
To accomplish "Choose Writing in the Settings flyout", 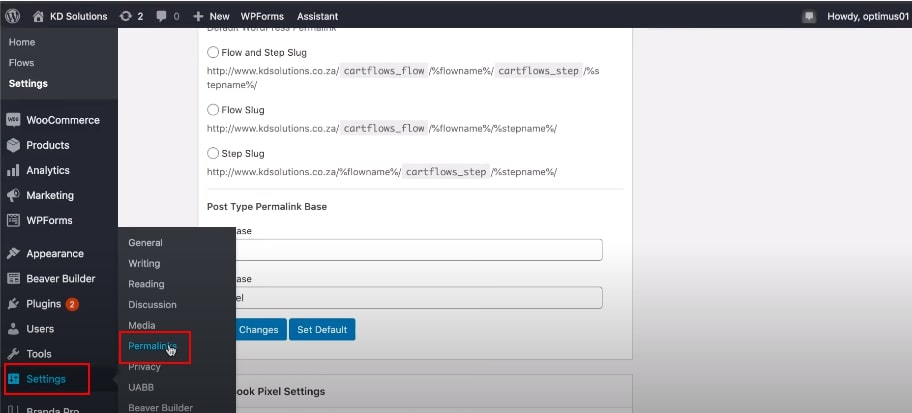I will click(x=144, y=264).
